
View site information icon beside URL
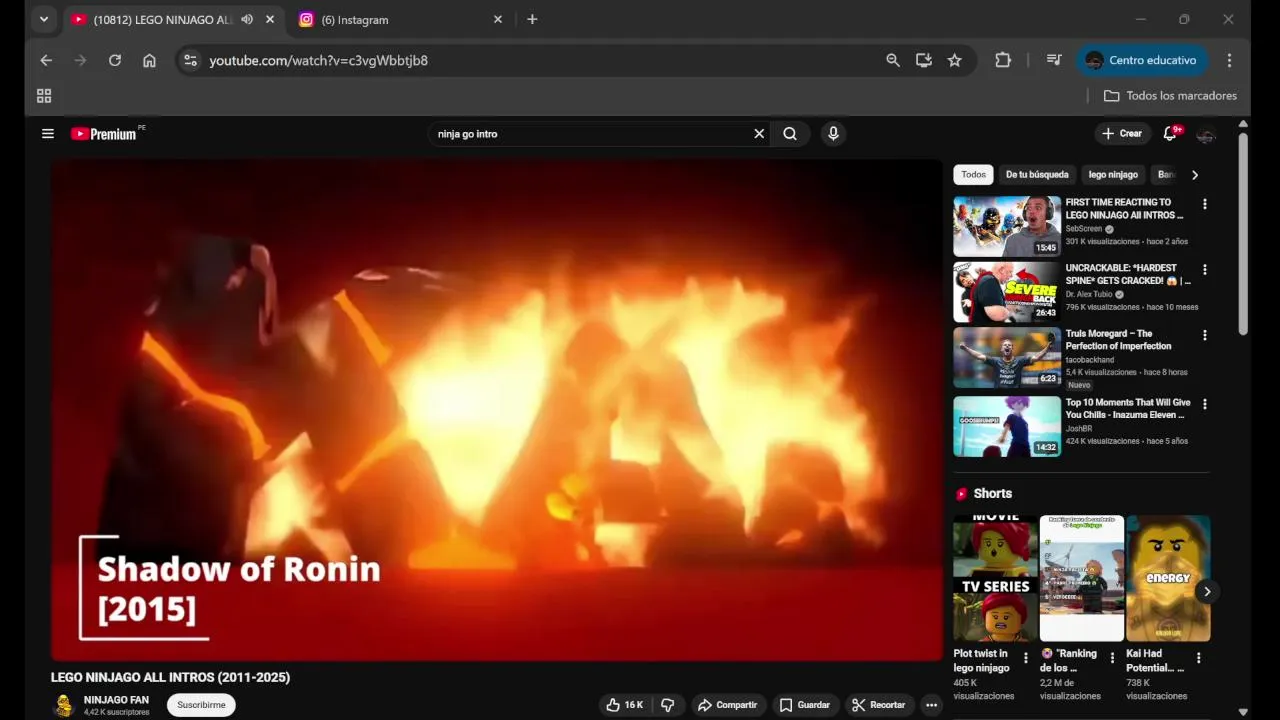pos(191,60)
